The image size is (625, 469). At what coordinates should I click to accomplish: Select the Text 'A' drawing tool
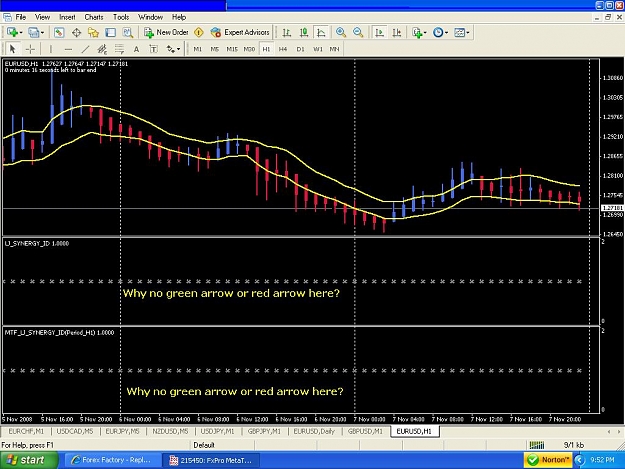(136, 49)
